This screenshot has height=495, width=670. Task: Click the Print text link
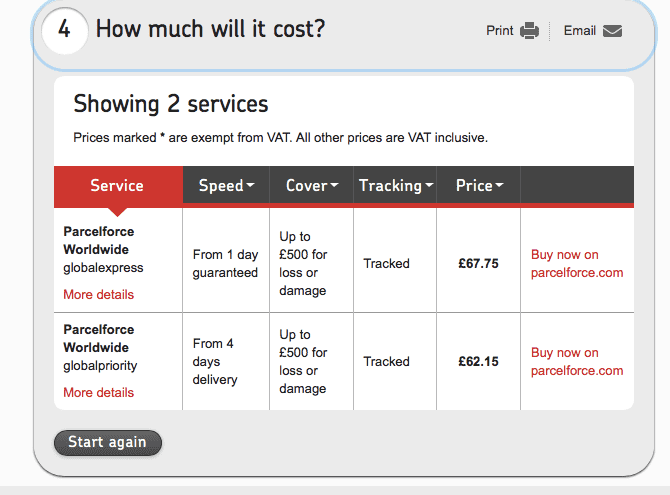(499, 31)
